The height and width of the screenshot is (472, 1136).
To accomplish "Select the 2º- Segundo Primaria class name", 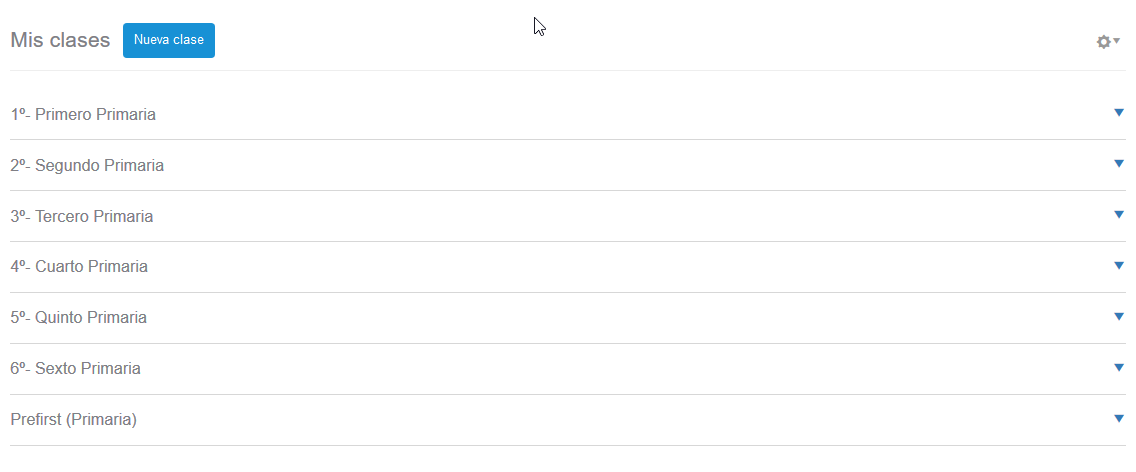I will (87, 166).
